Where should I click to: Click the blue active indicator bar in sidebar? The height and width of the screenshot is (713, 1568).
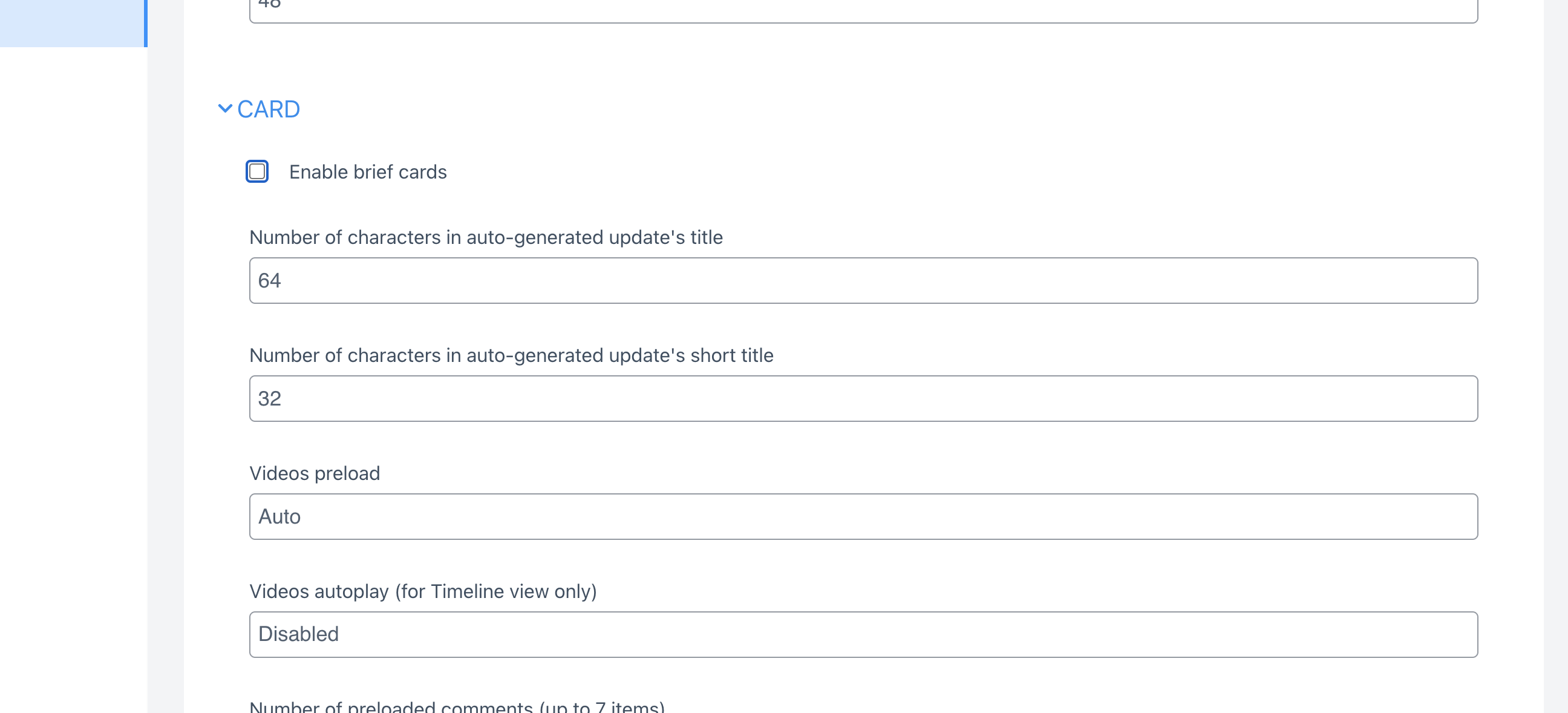(x=145, y=23)
